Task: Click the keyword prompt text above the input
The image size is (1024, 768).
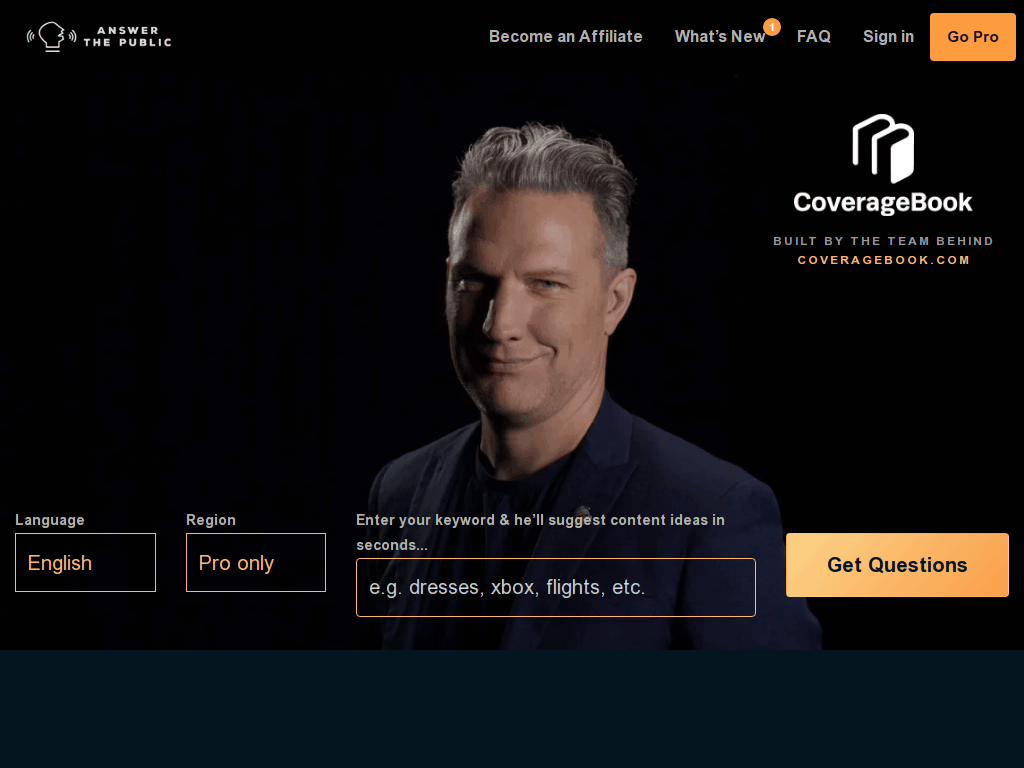Action: 540,532
